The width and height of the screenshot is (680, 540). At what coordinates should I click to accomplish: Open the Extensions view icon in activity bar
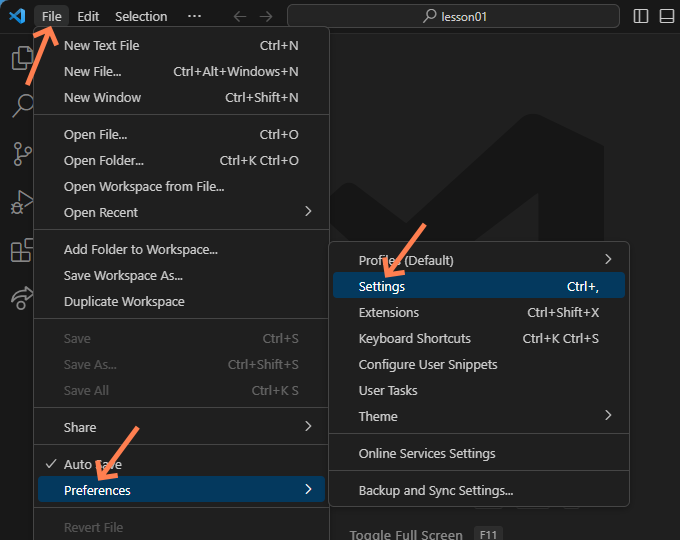[x=22, y=250]
